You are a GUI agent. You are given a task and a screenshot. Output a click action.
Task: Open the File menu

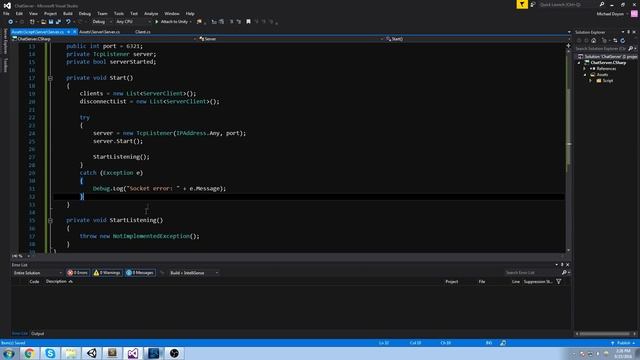point(6,13)
